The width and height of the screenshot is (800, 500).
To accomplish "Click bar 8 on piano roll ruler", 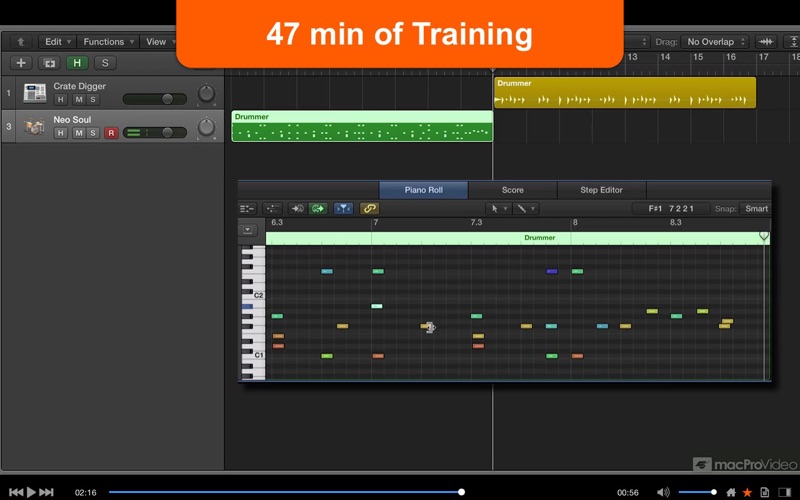I will coord(575,222).
